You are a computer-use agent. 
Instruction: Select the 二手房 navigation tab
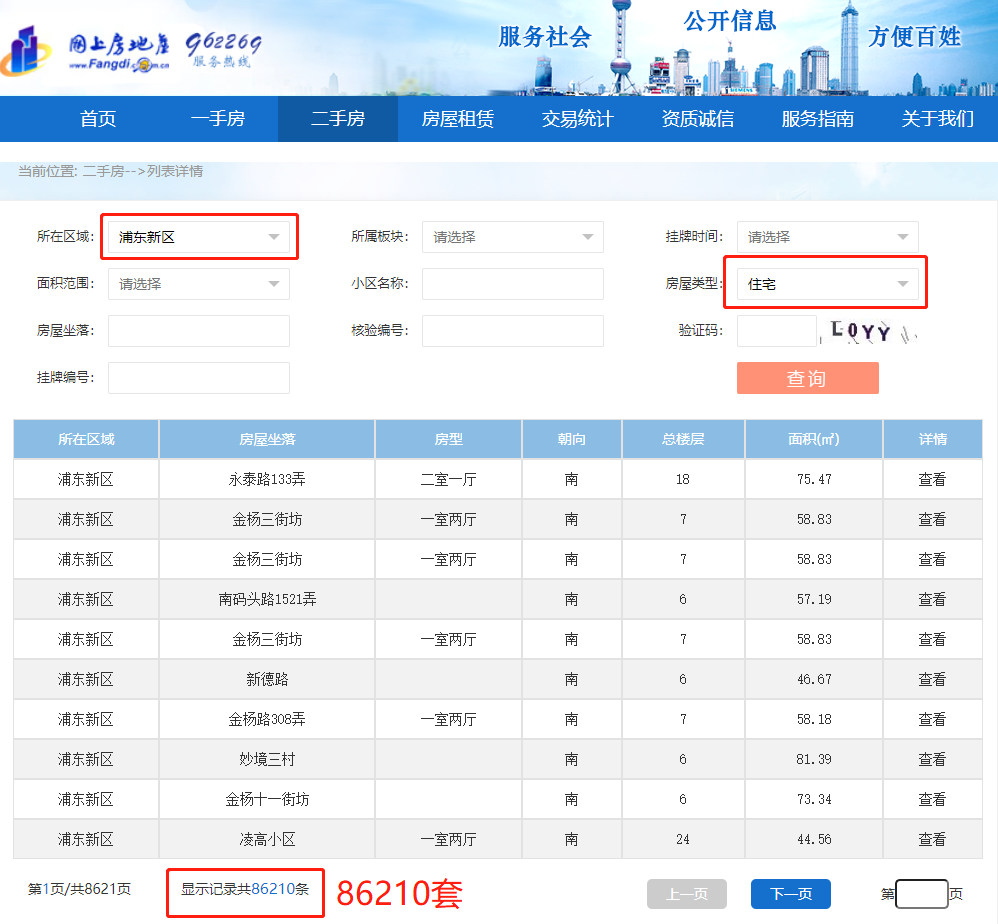338,119
